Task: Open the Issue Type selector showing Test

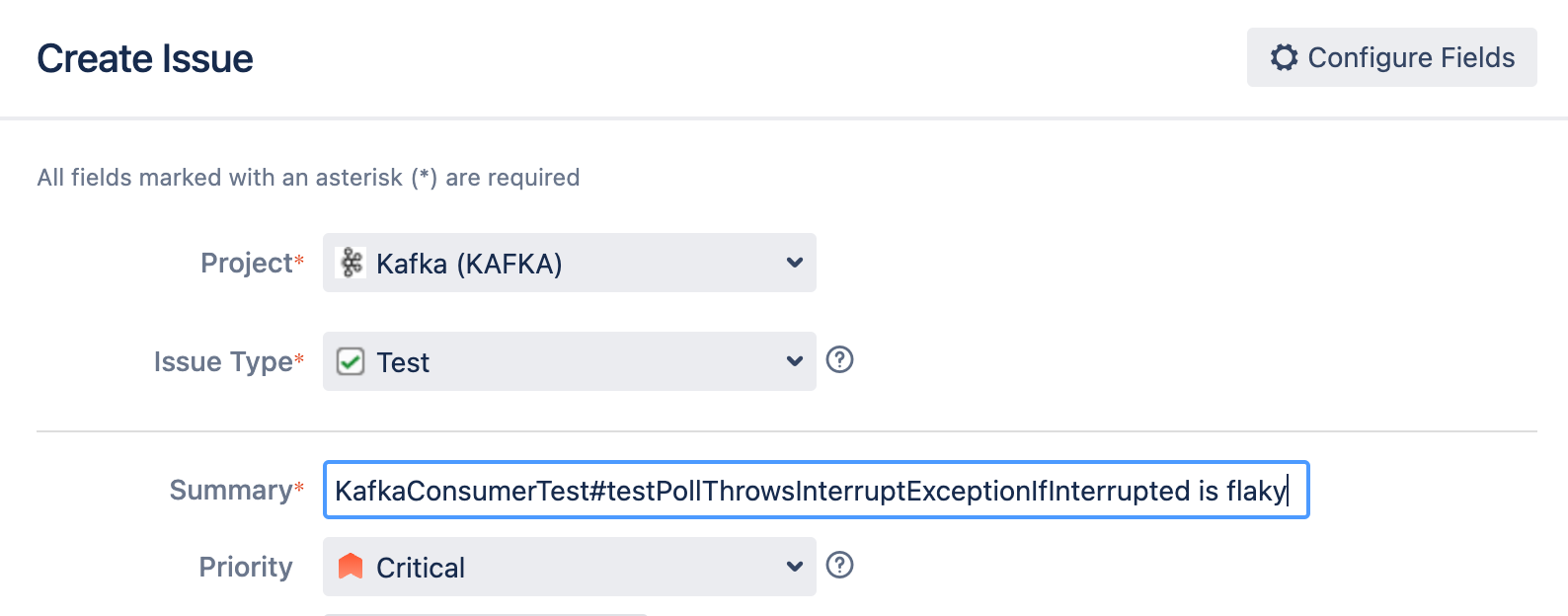Action: coord(569,361)
